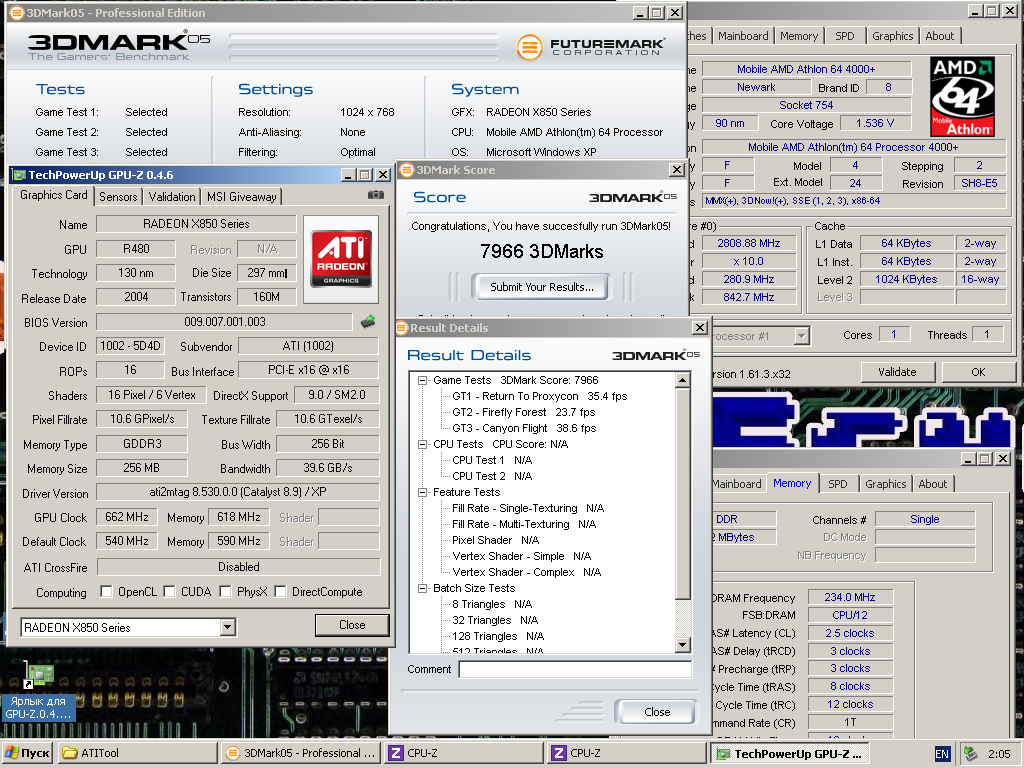Open the Processor #1 selection dropdown in CPU-Z

[x=801, y=336]
